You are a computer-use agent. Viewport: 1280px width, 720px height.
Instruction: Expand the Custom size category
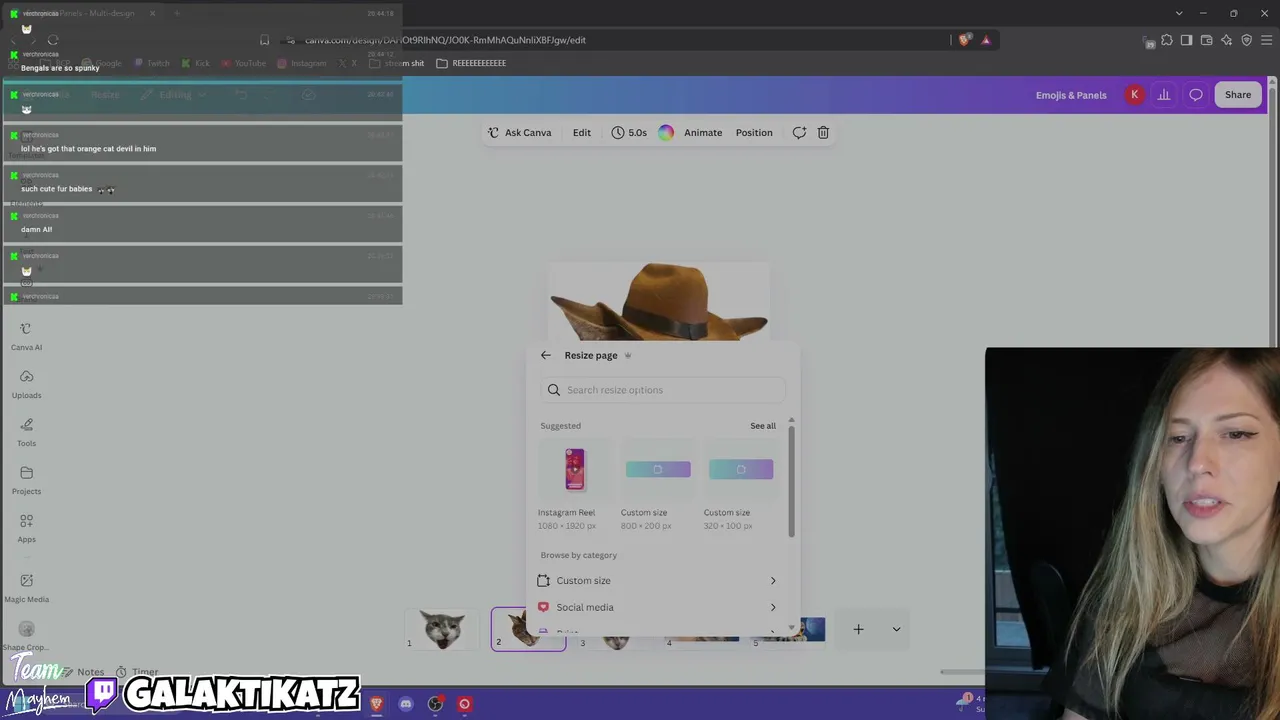coord(657,581)
